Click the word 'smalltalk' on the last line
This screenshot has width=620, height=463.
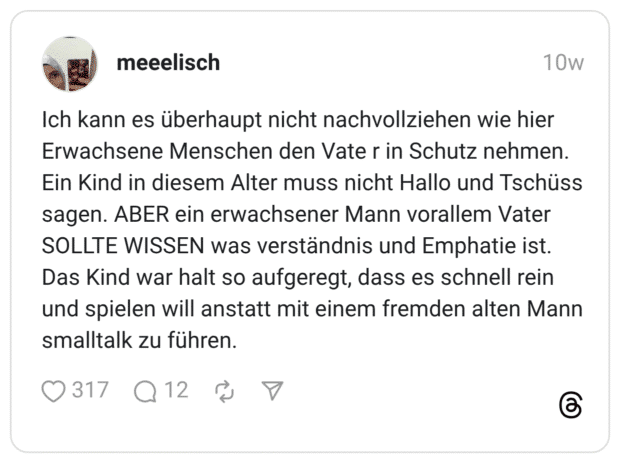coord(85,340)
